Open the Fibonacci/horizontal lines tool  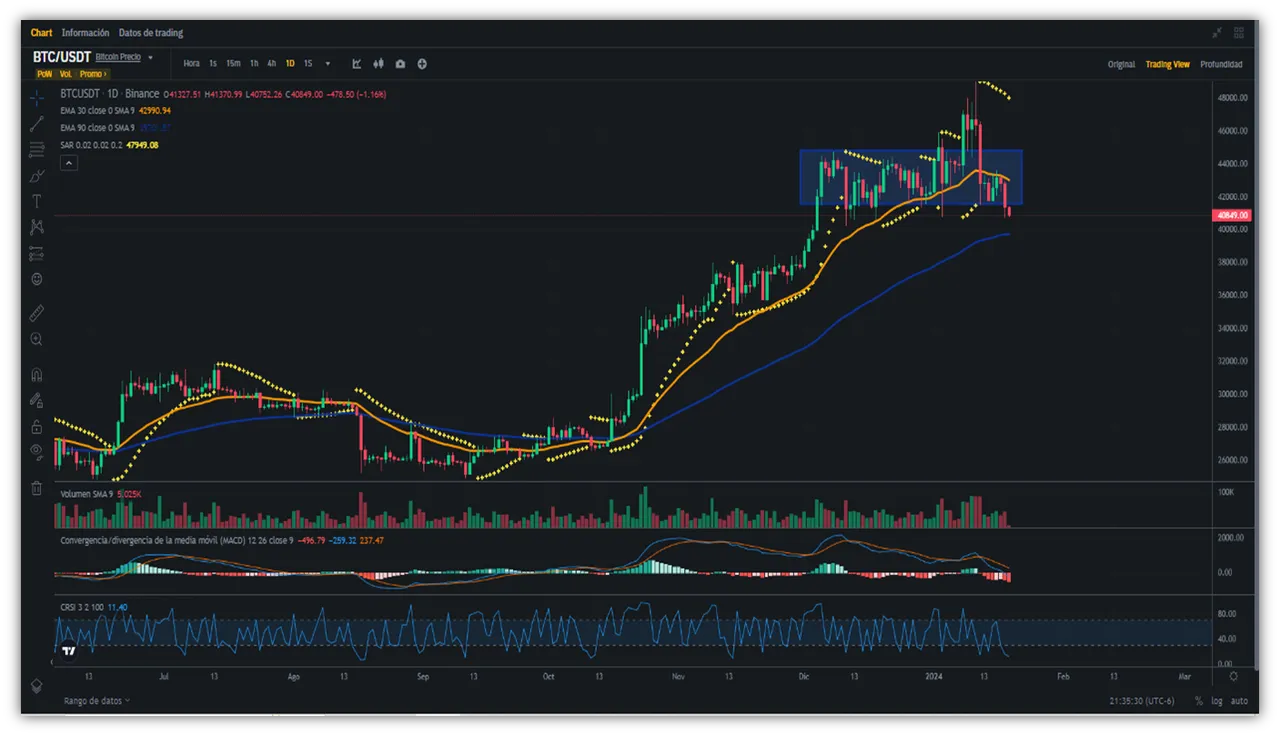click(x=36, y=150)
